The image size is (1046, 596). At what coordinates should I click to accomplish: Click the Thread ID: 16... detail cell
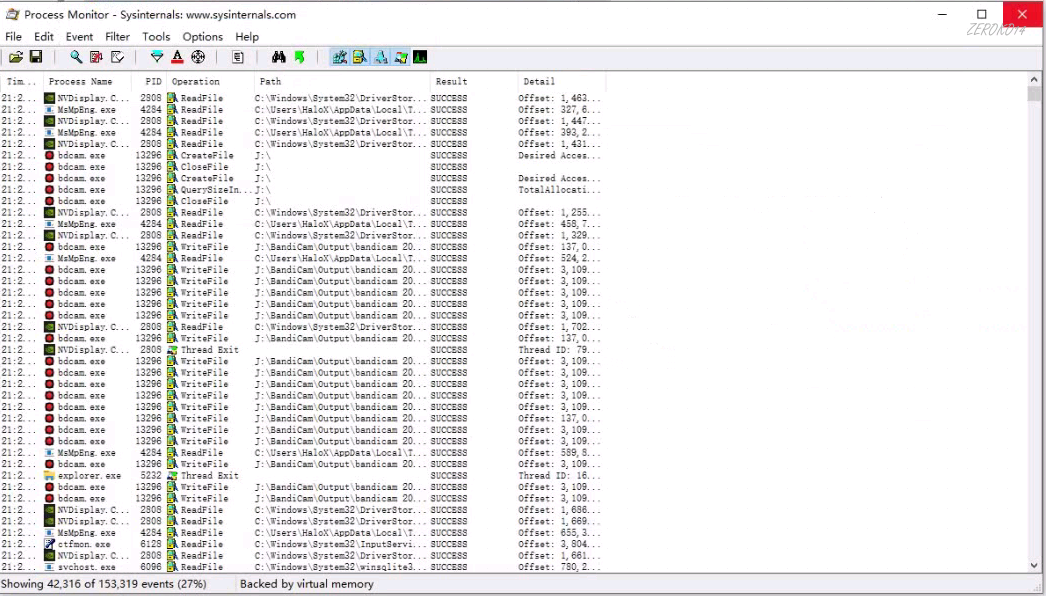(x=559, y=476)
